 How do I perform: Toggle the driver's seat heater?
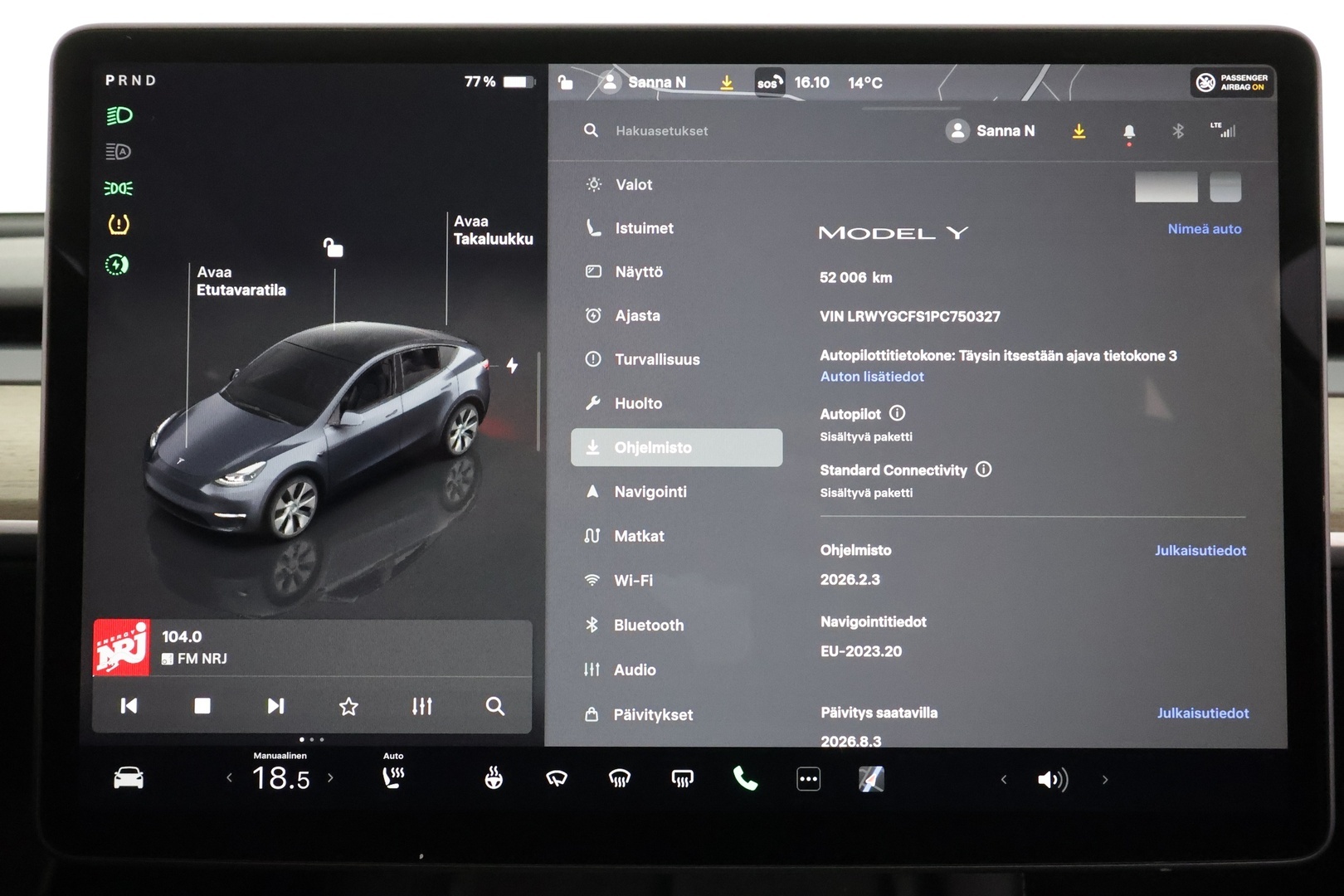392,777
